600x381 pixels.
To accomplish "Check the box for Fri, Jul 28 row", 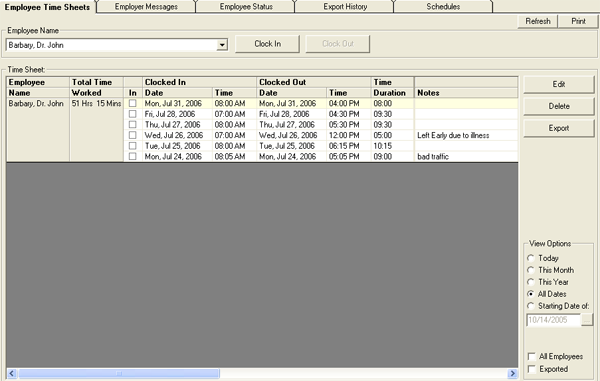I will coord(132,114).
